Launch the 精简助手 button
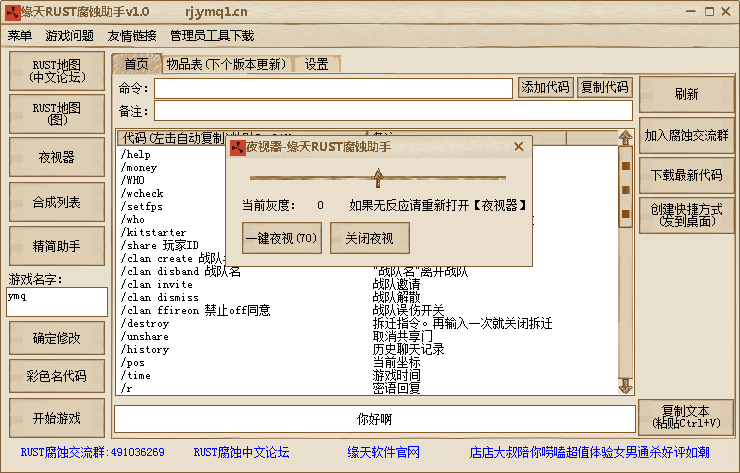The image size is (740, 473). (57, 245)
